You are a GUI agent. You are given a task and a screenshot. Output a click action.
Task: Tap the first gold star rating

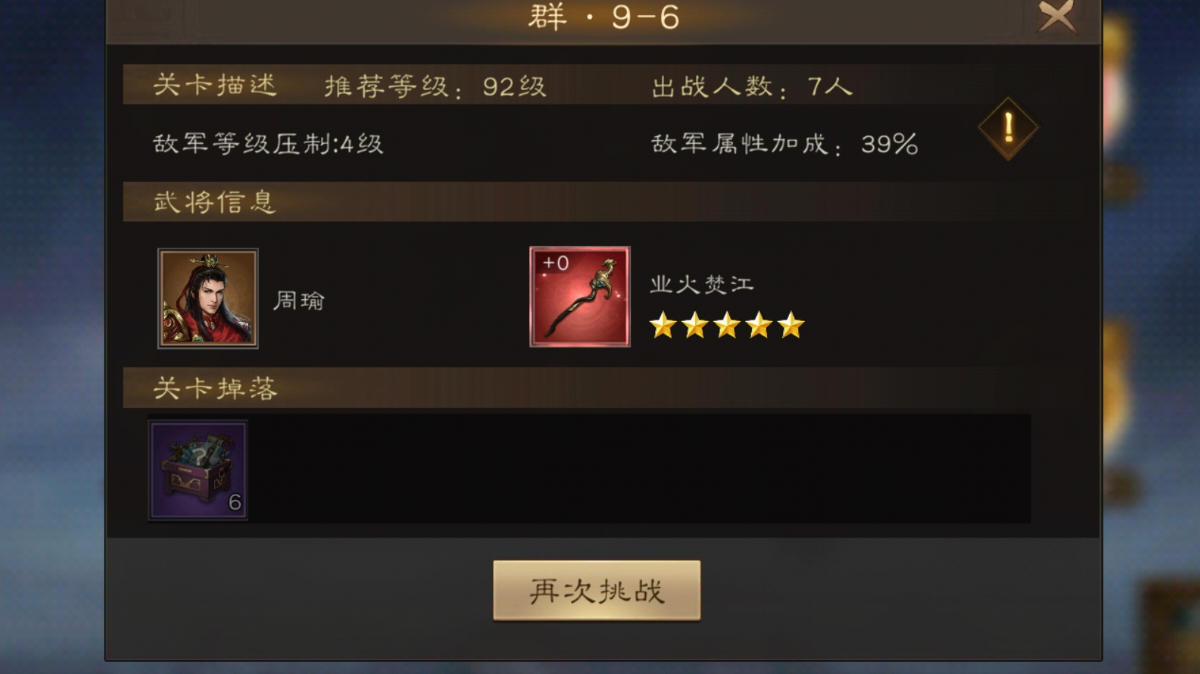click(x=663, y=326)
